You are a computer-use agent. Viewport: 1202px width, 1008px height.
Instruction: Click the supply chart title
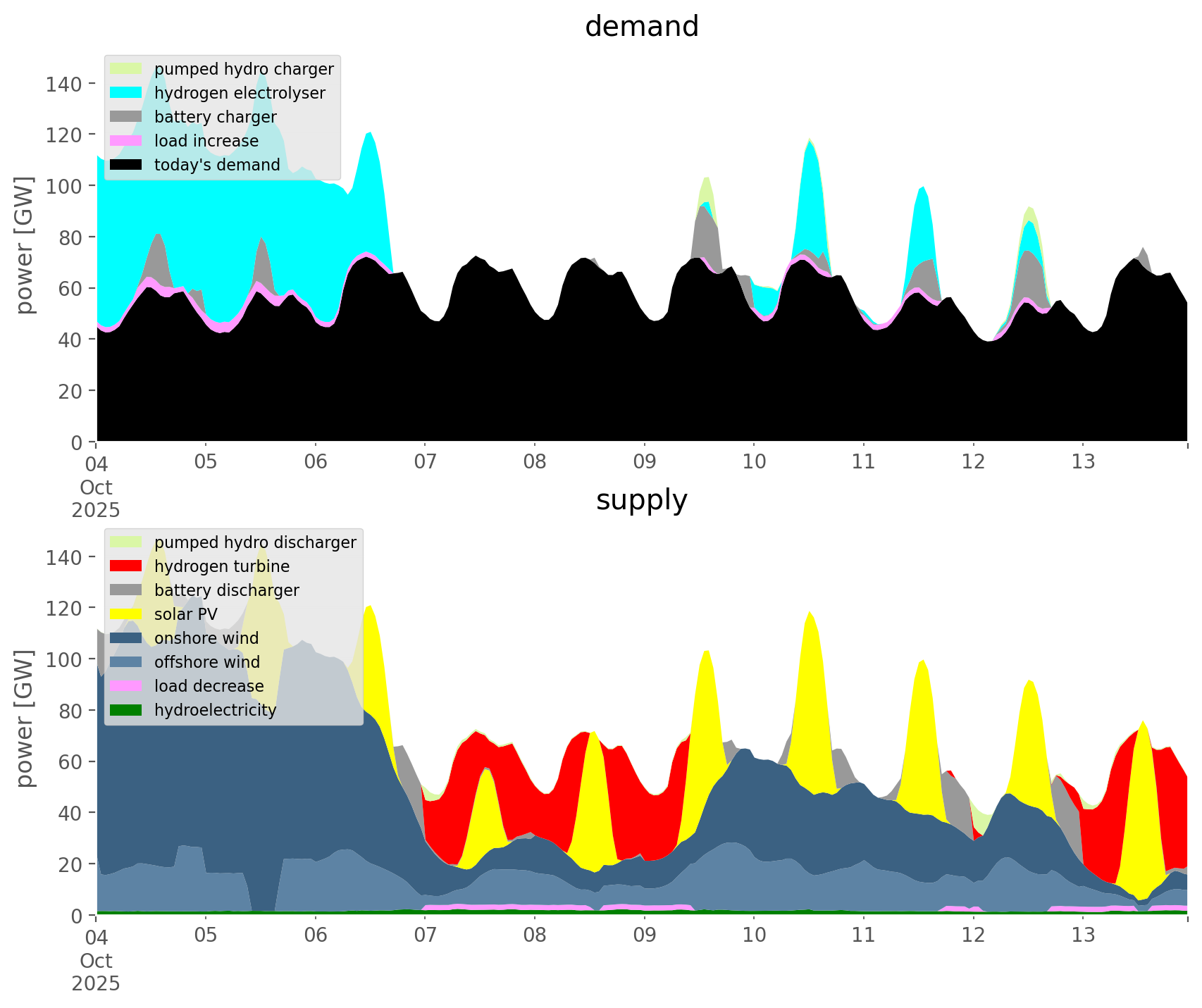pyautogui.click(x=641, y=500)
